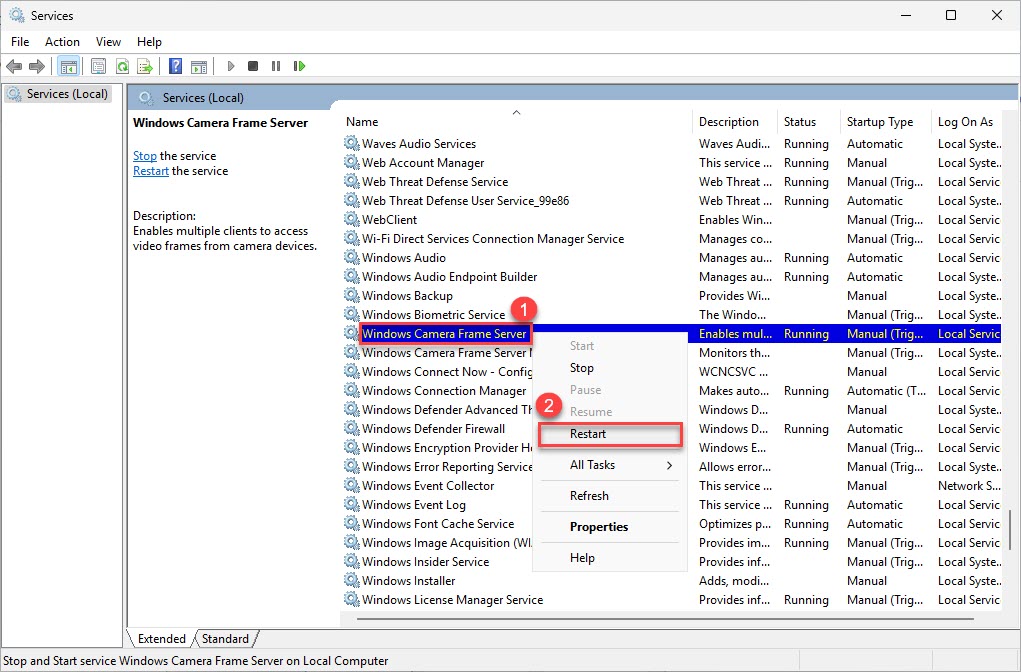Click the Stop the service link

[144, 155]
